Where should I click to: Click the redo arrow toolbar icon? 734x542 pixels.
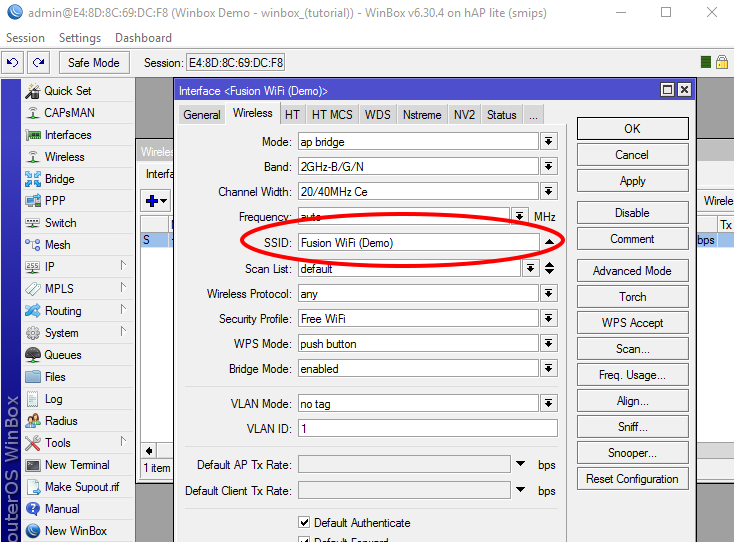(x=38, y=63)
